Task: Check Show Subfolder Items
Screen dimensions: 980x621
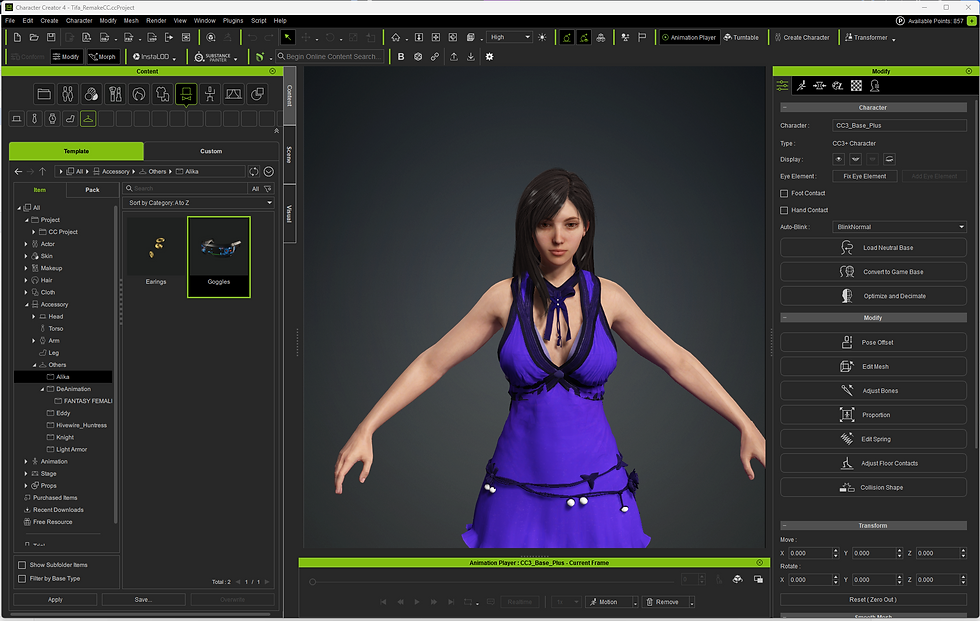Action: click(22, 565)
